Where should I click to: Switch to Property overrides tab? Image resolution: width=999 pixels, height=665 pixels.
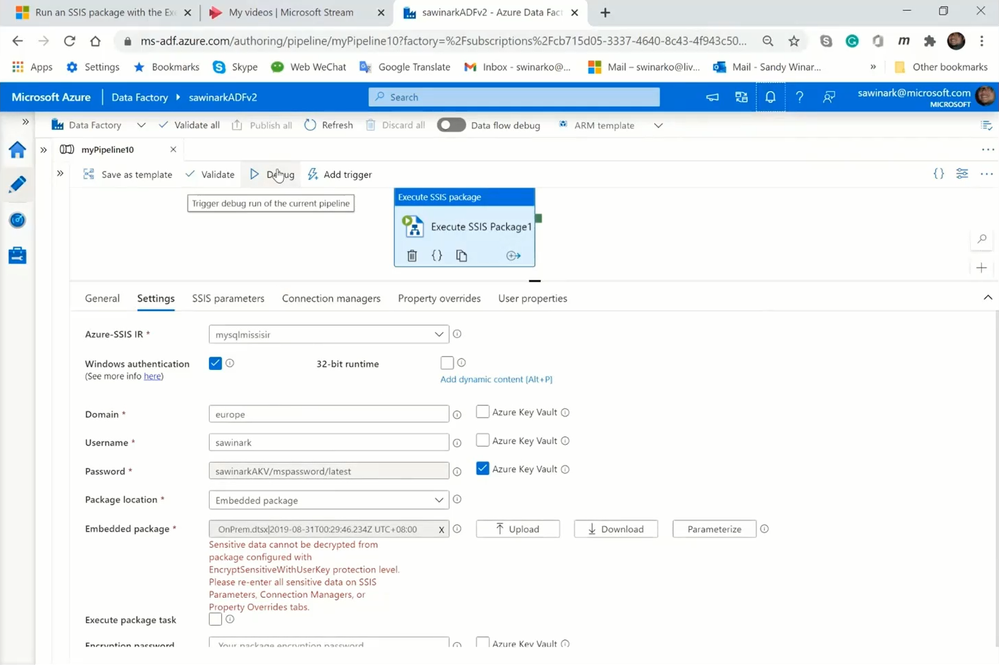pyautogui.click(x=439, y=298)
